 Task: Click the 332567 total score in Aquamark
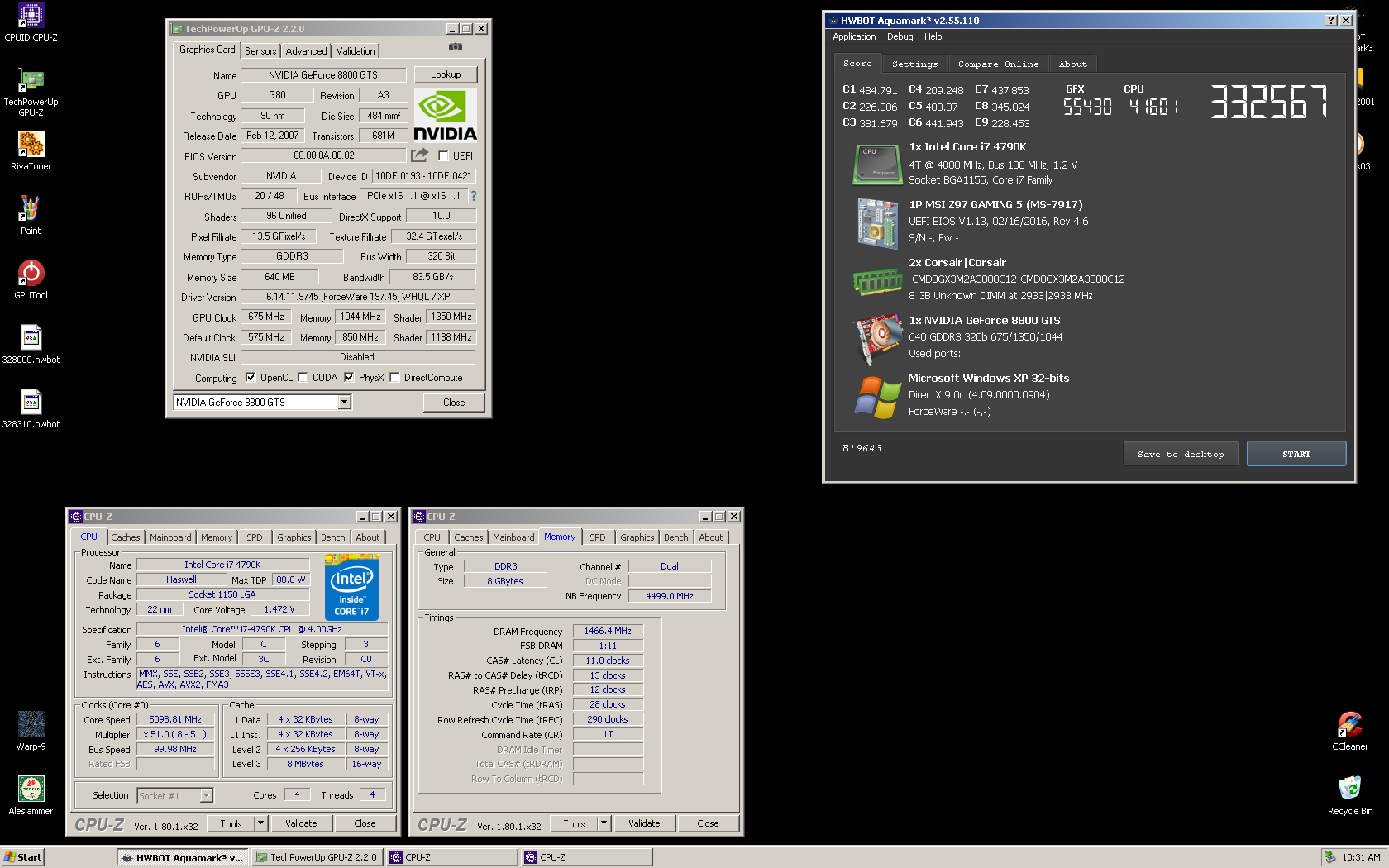[1270, 101]
